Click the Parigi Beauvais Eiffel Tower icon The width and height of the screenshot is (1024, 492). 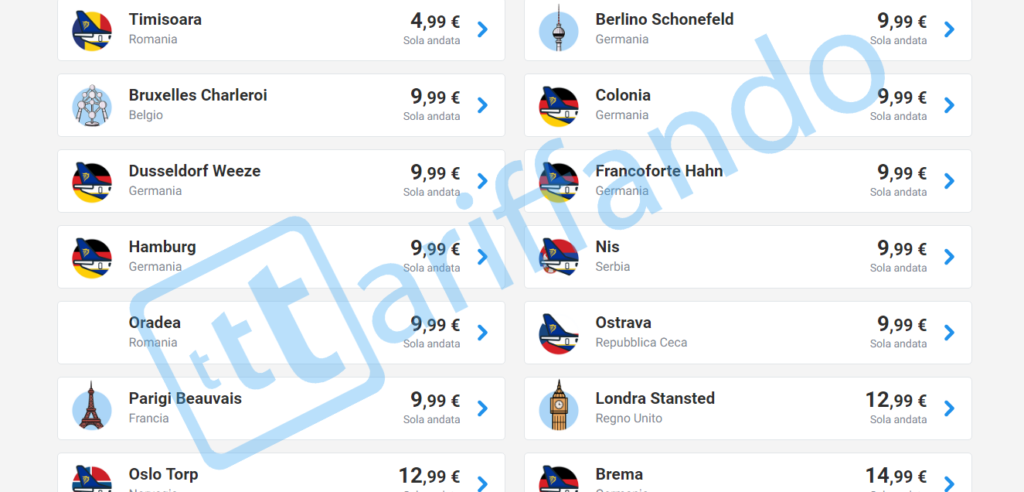tap(92, 408)
